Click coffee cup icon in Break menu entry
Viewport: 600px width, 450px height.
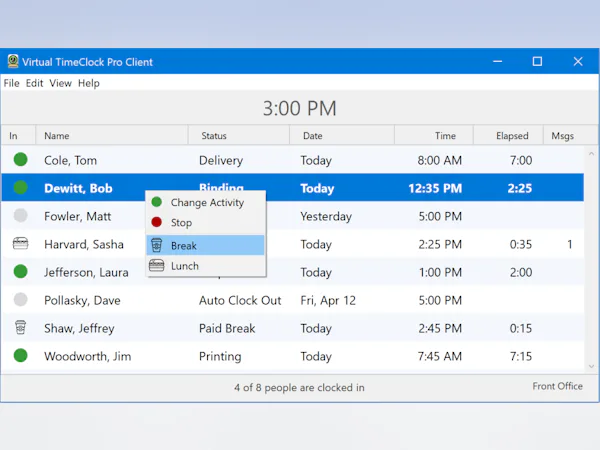[157, 245]
